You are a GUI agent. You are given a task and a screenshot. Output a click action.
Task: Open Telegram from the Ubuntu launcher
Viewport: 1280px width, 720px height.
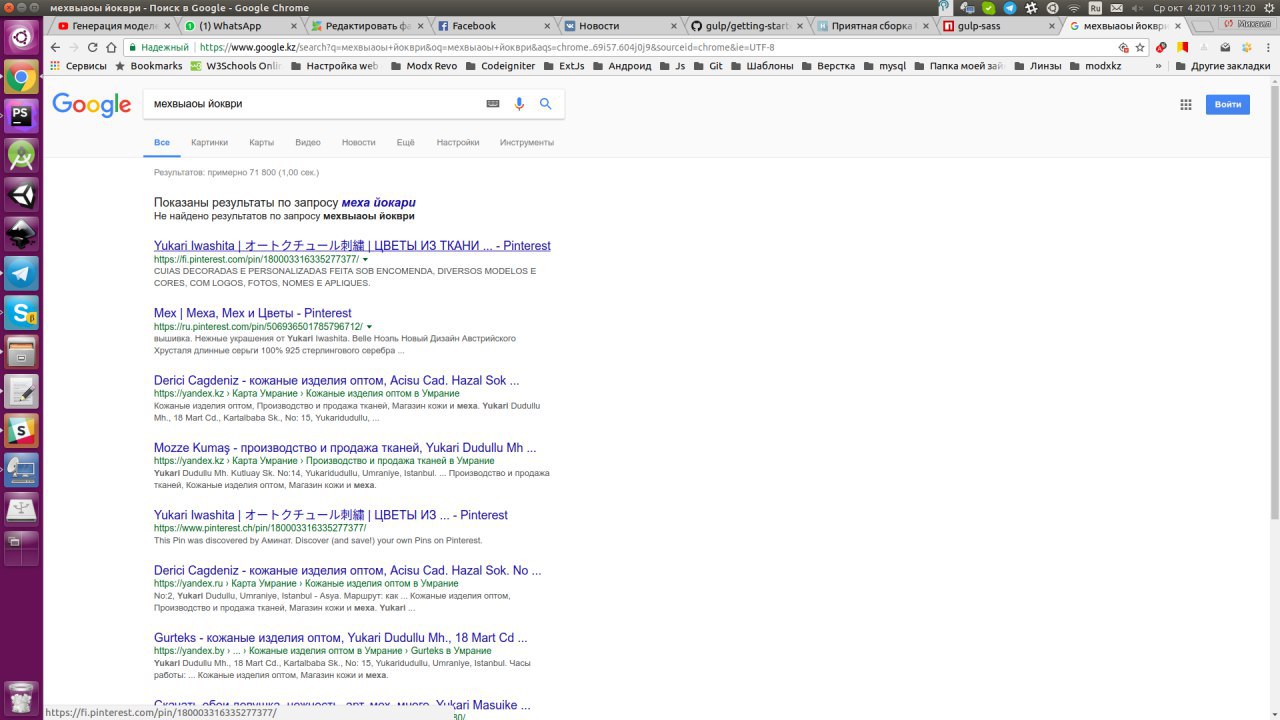click(22, 272)
